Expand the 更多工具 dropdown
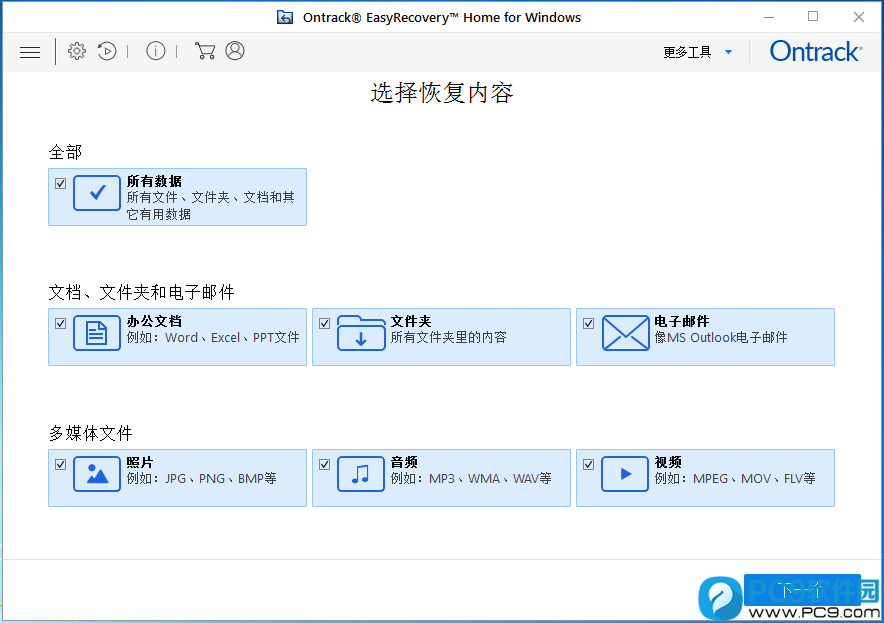Image resolution: width=884 pixels, height=623 pixels. click(698, 52)
